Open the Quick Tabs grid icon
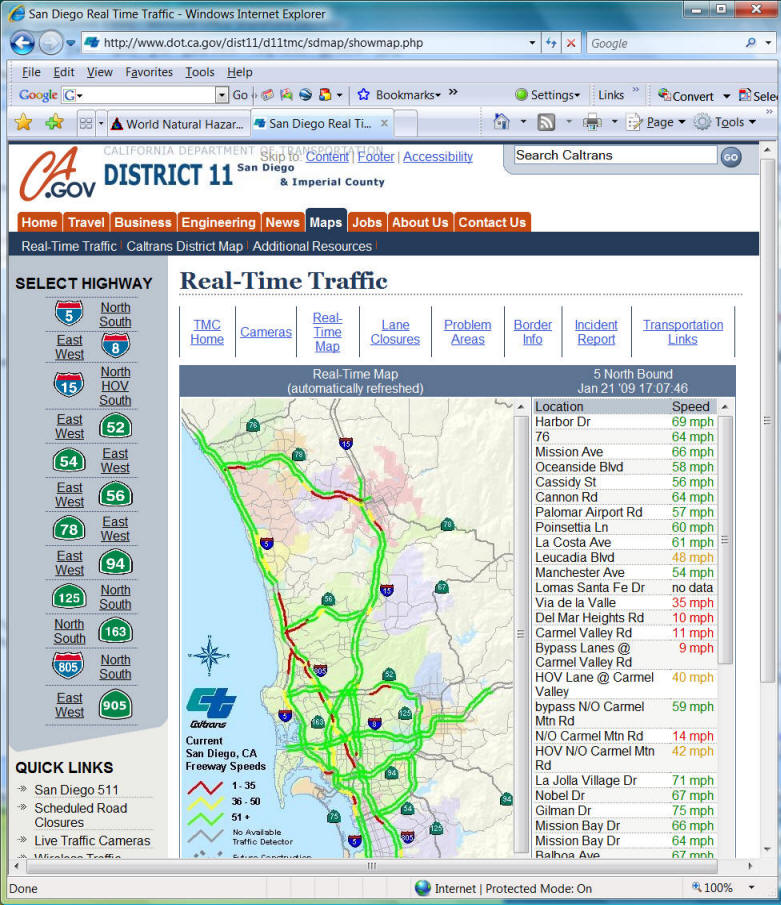The width and height of the screenshot is (781, 905). coord(86,123)
